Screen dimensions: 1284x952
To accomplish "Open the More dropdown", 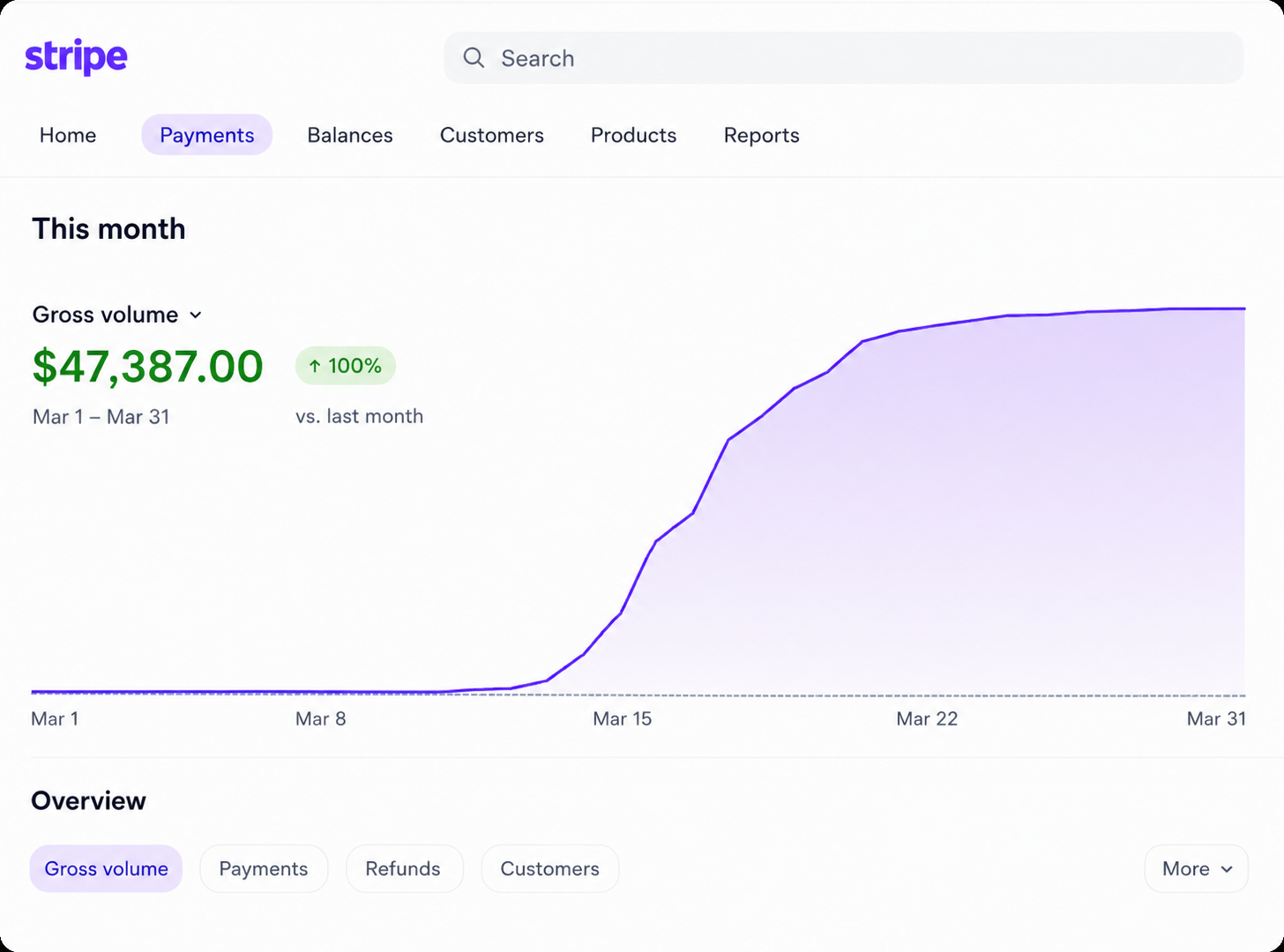I will (x=1197, y=868).
